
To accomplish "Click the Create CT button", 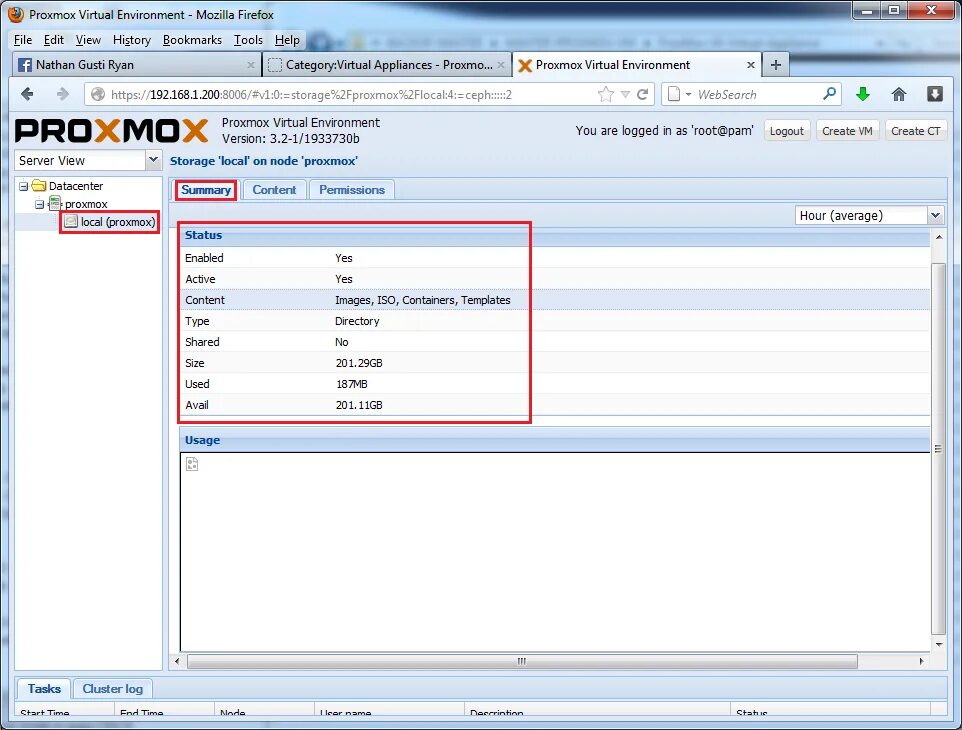I will (x=915, y=131).
